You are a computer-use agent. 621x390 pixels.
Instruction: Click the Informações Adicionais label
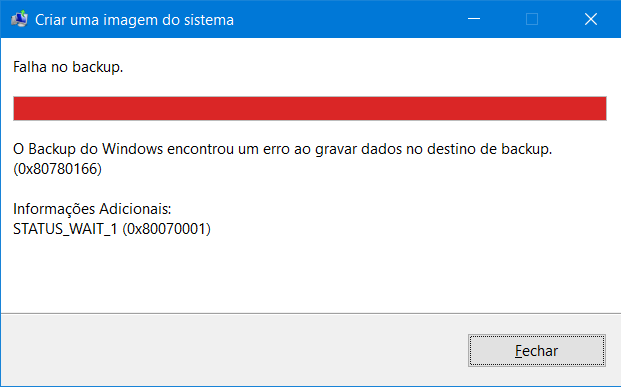[x=92, y=209]
